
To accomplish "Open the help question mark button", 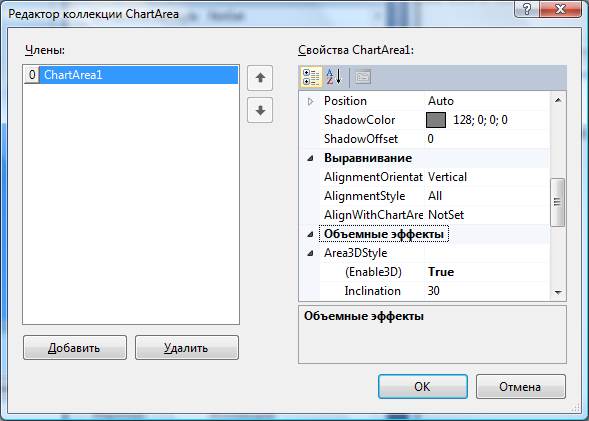I will pyautogui.click(x=527, y=8).
